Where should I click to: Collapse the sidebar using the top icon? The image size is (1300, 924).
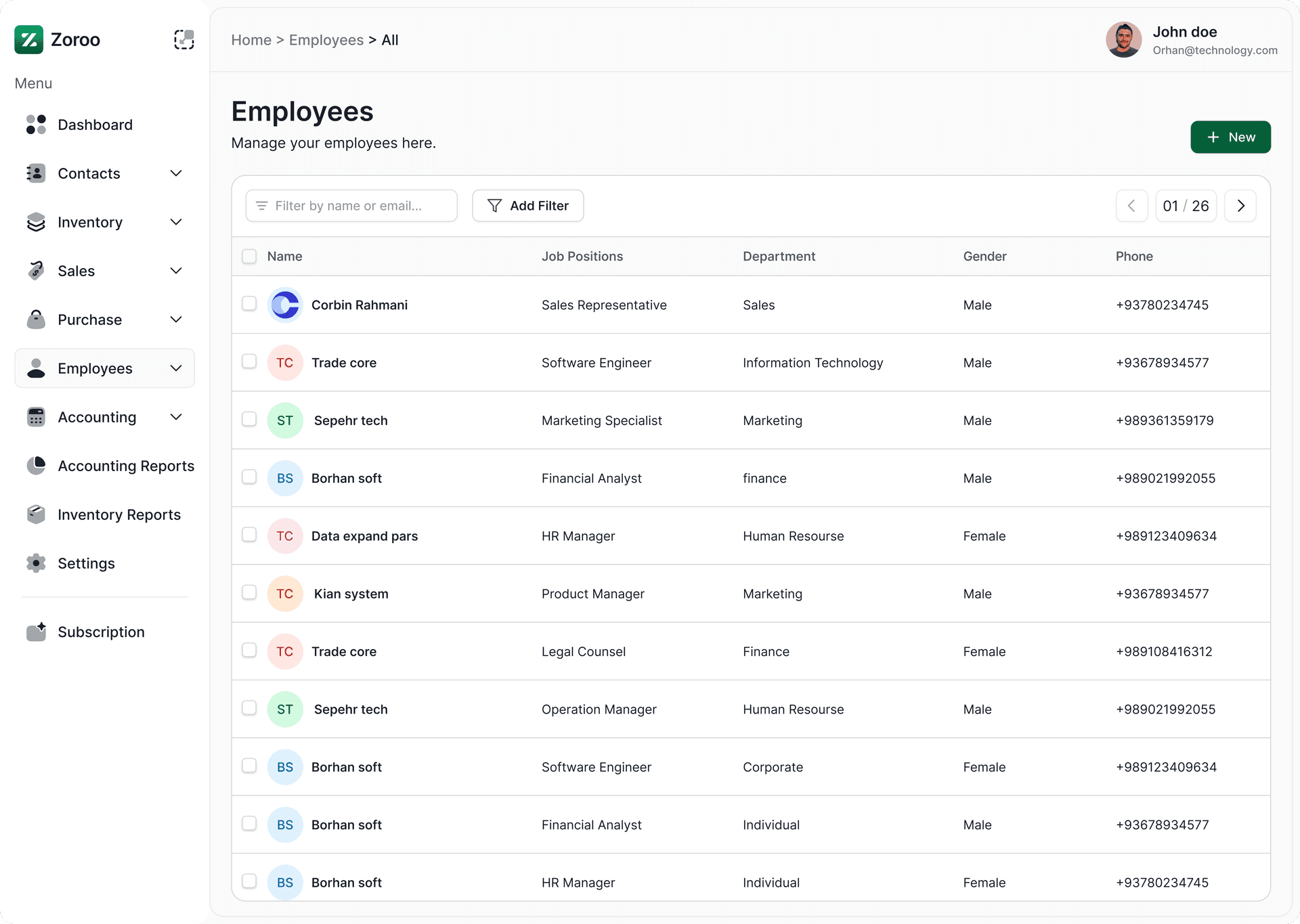(183, 39)
